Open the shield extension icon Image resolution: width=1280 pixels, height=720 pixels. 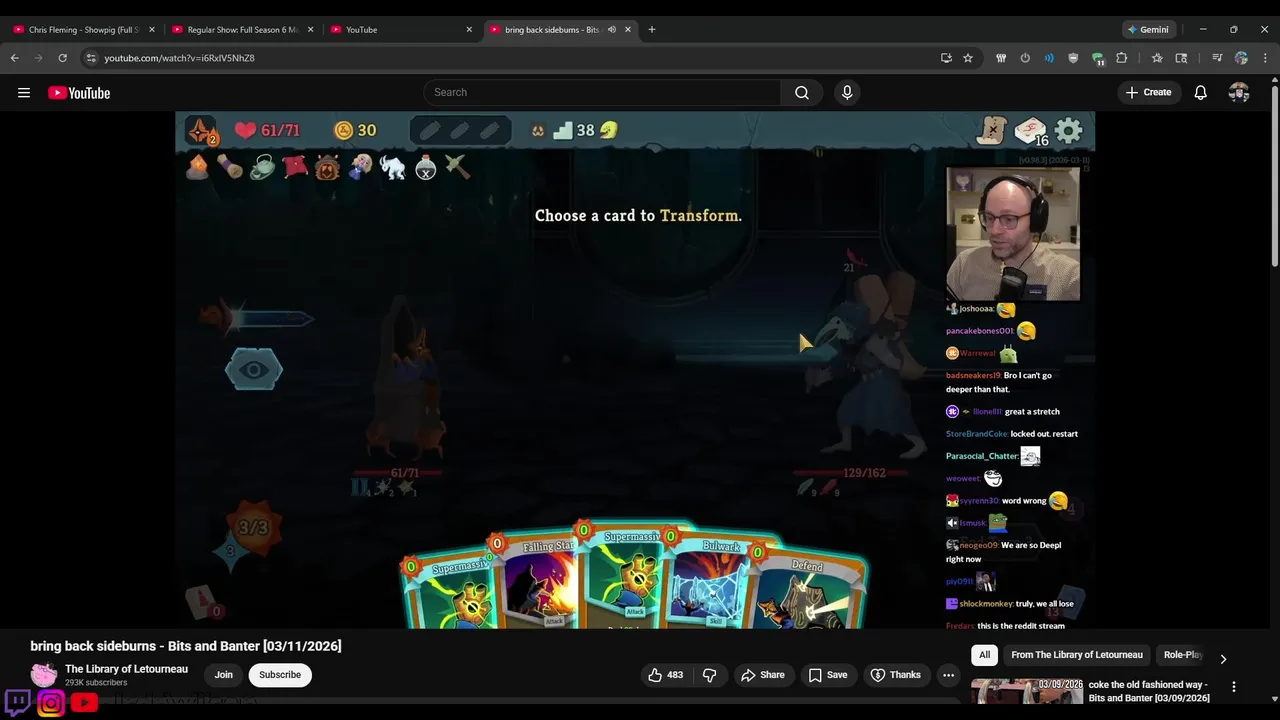(x=1074, y=58)
